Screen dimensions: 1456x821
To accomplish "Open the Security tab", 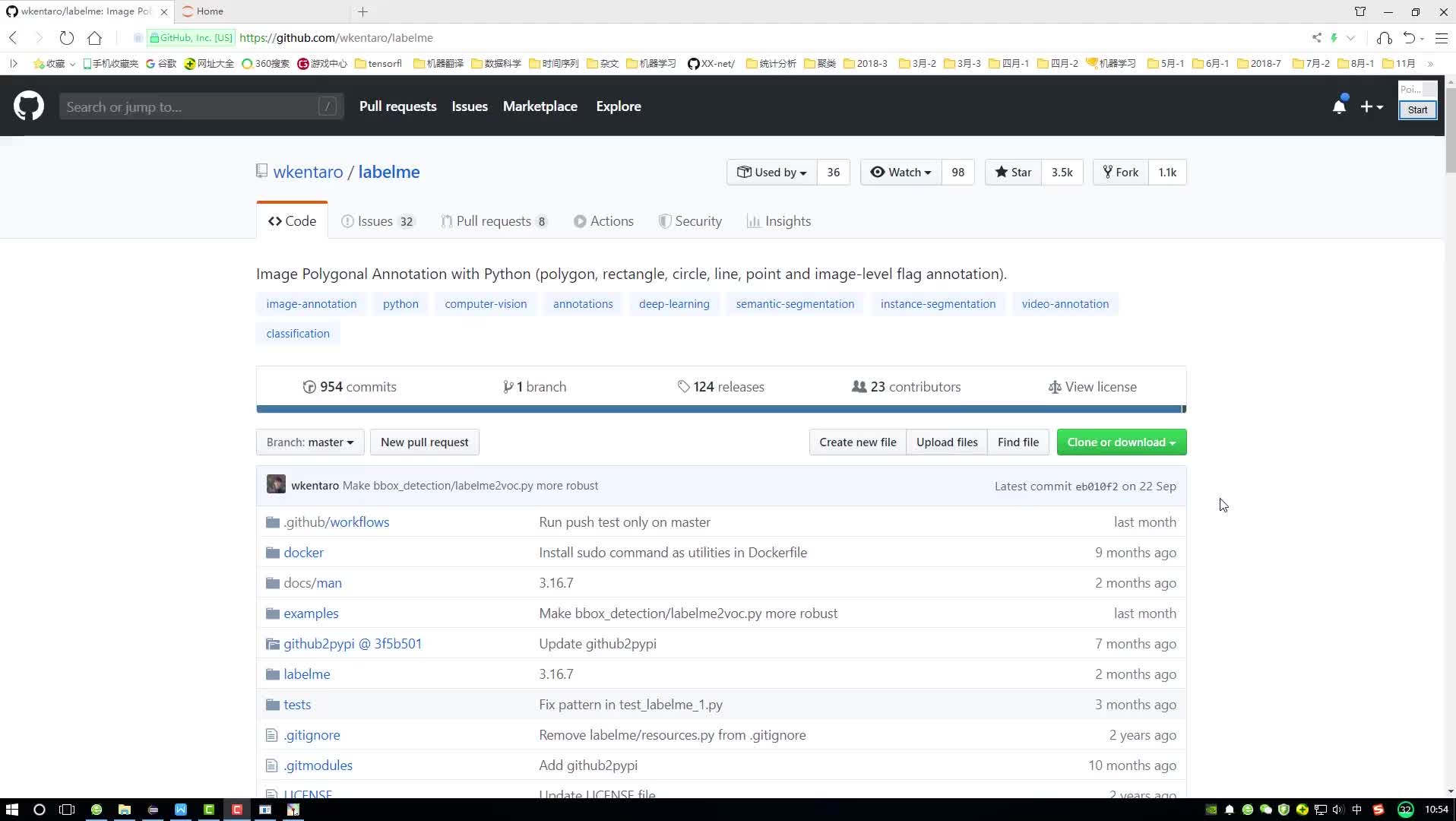I will (x=690, y=221).
